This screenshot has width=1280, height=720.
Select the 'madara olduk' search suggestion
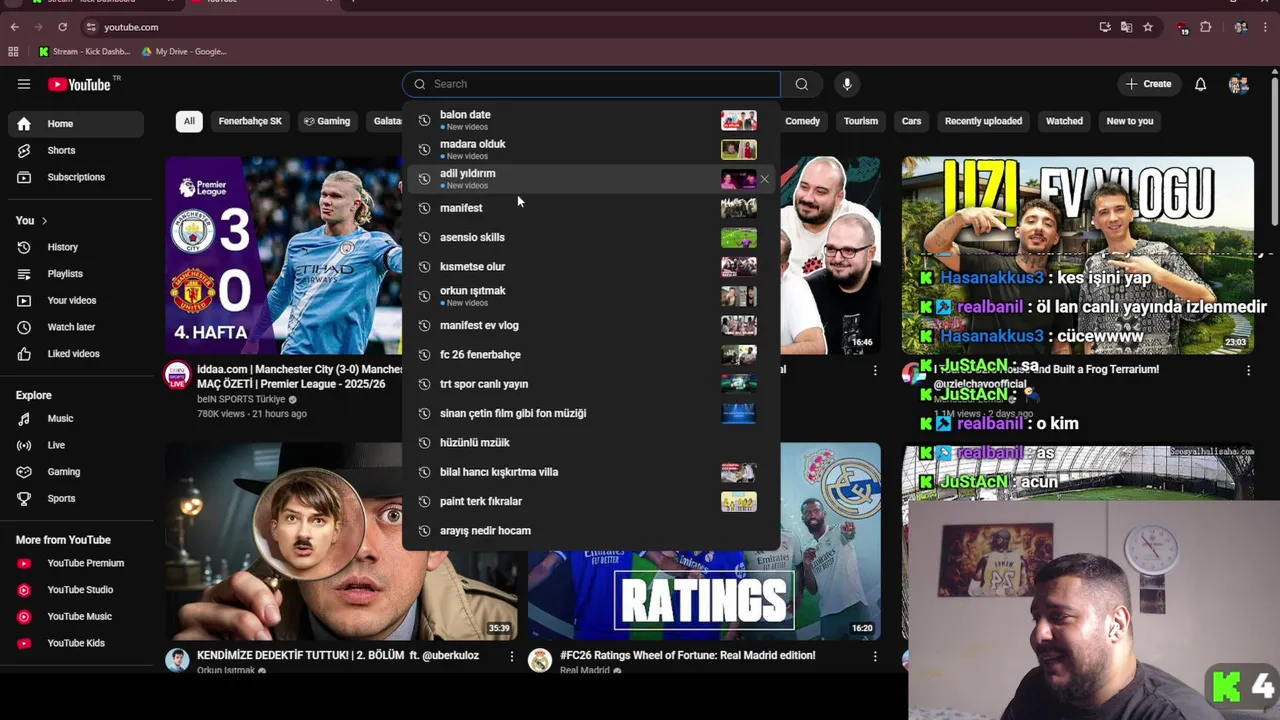click(x=591, y=149)
